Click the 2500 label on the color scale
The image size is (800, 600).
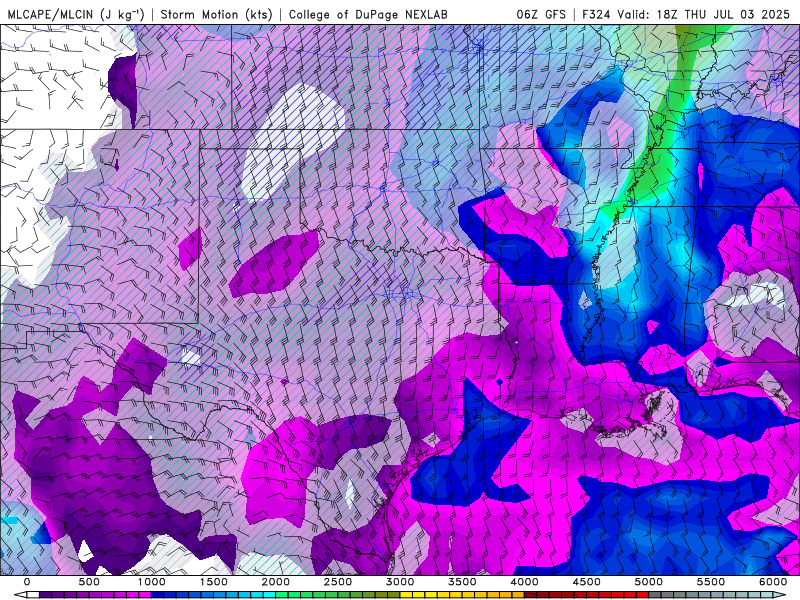[x=338, y=582]
